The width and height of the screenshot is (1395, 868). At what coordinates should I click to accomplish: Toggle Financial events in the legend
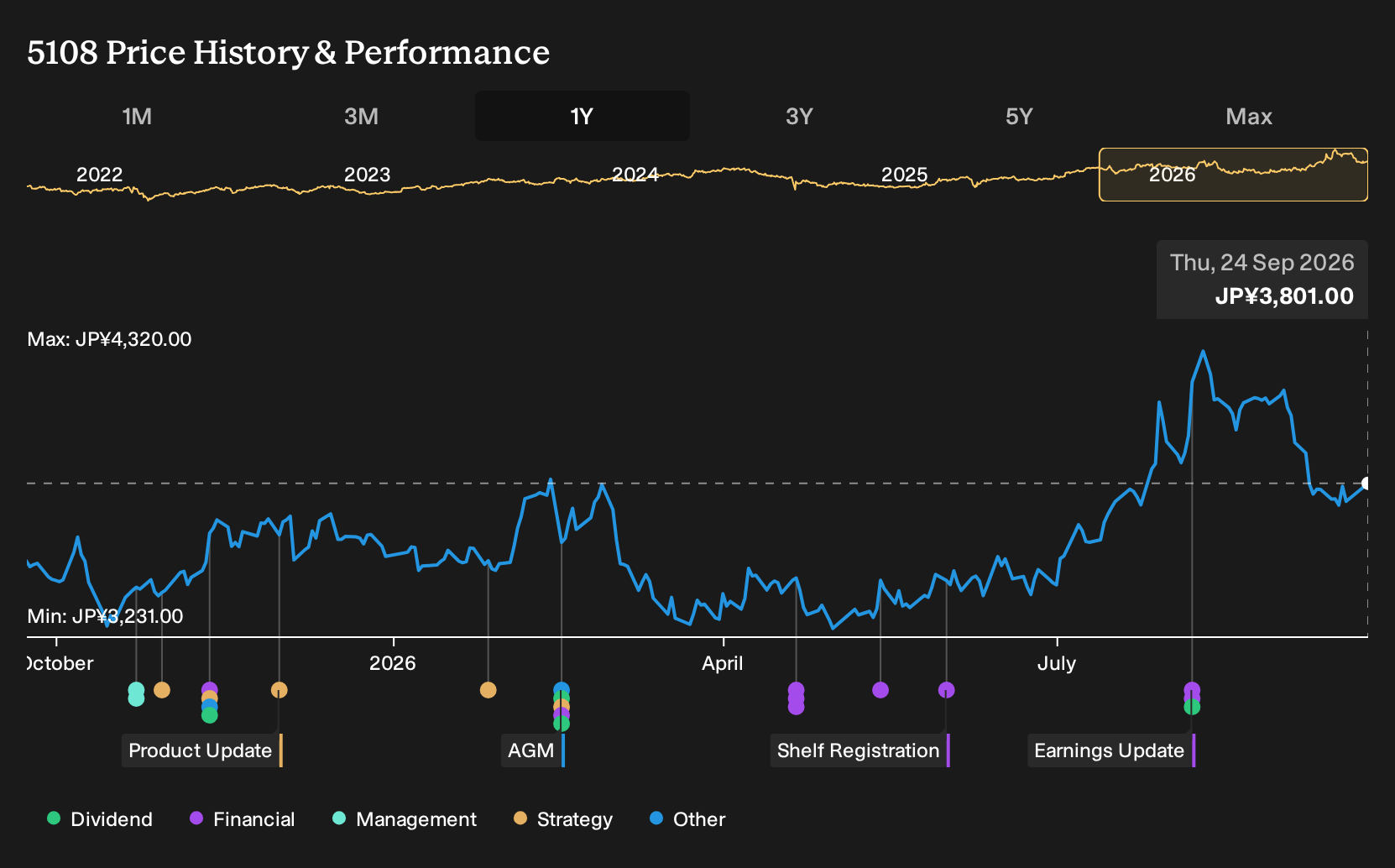click(243, 819)
